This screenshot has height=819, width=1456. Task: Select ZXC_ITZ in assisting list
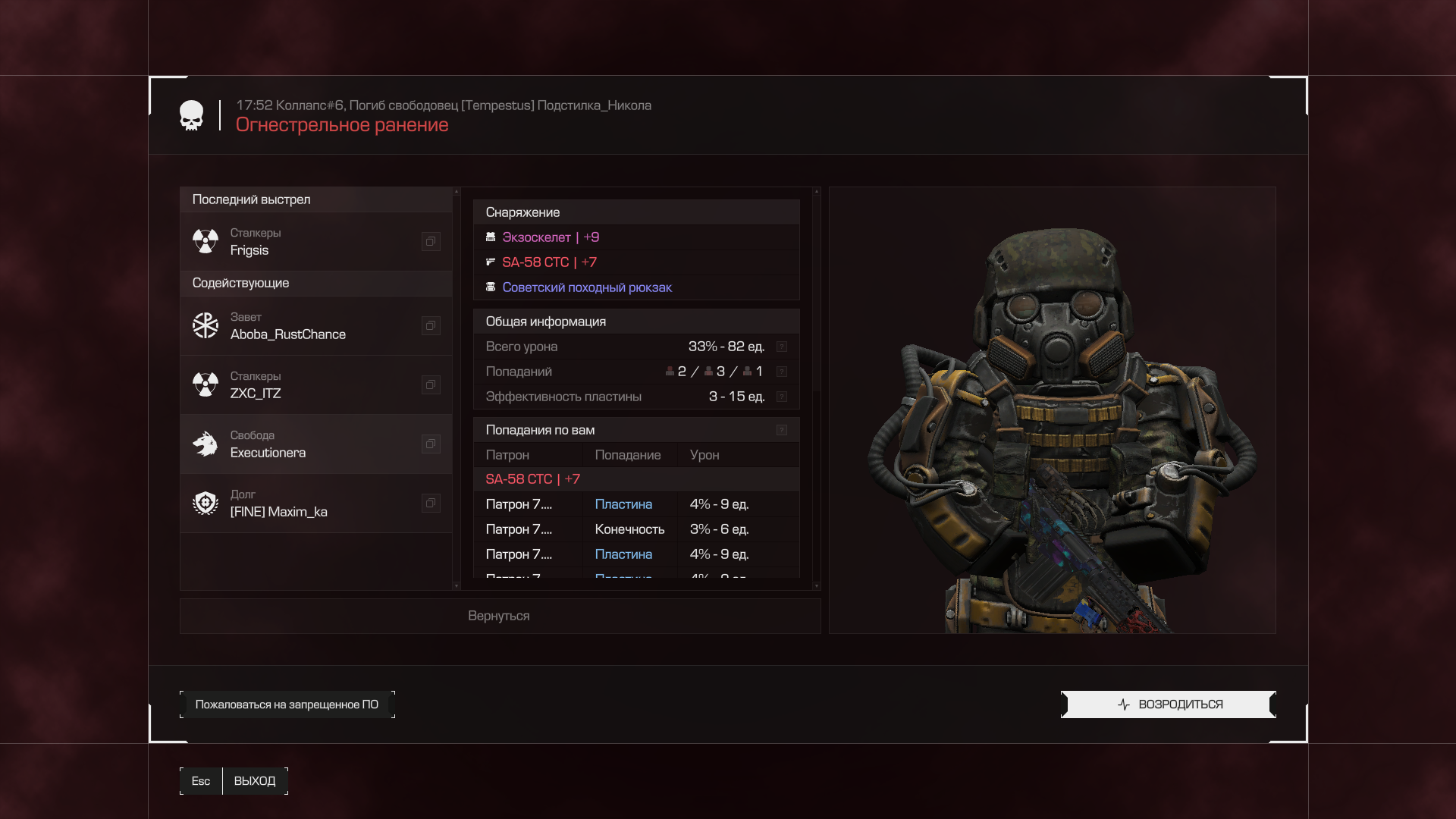(316, 384)
